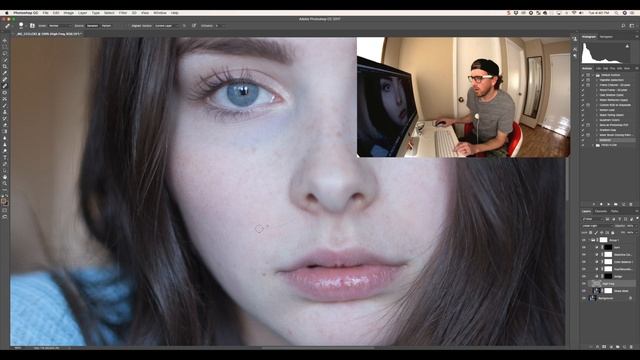The image size is (640, 360).
Task: Create a new layer icon
Action: pyautogui.click(x=624, y=347)
